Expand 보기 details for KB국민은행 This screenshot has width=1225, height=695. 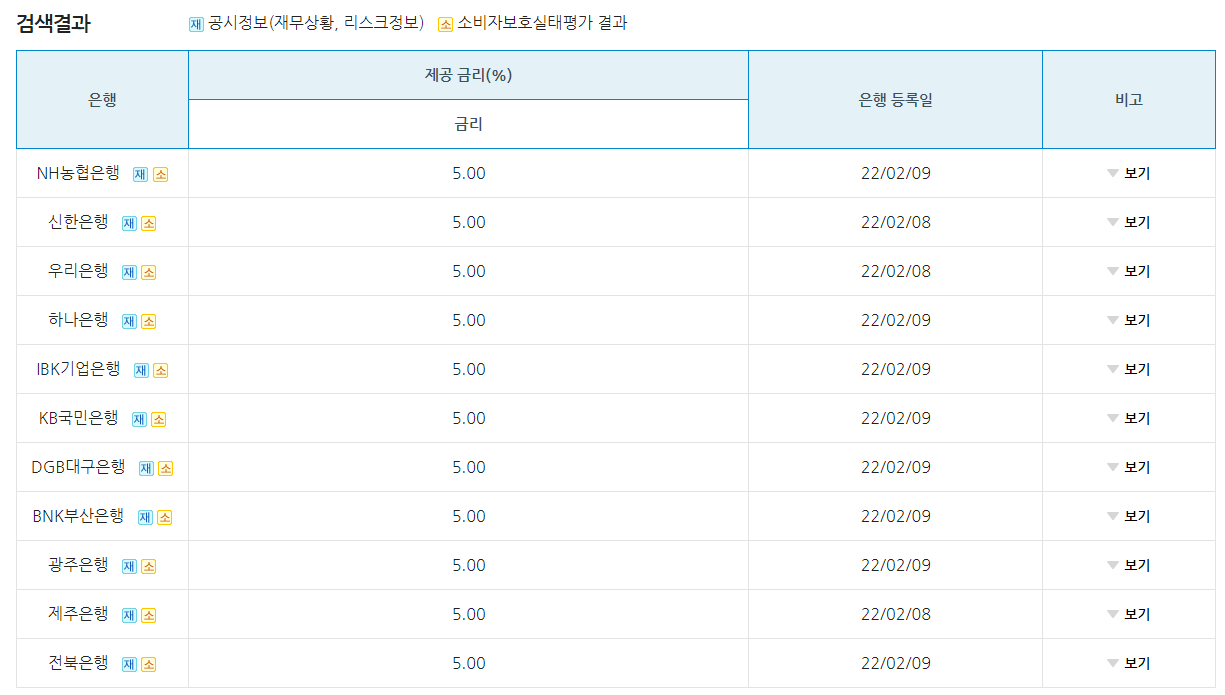[1128, 418]
